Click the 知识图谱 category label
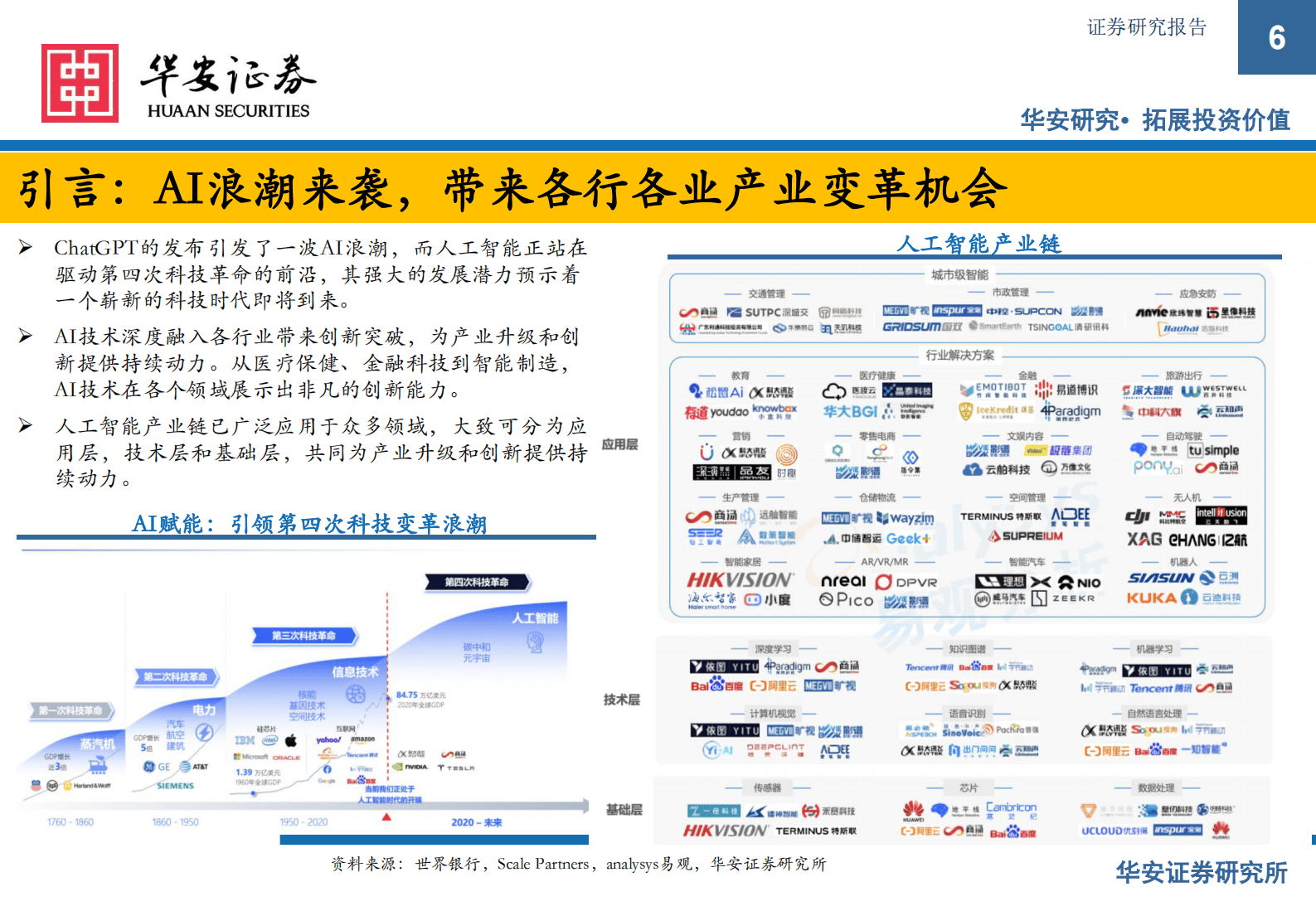1316x911 pixels. coord(967,649)
